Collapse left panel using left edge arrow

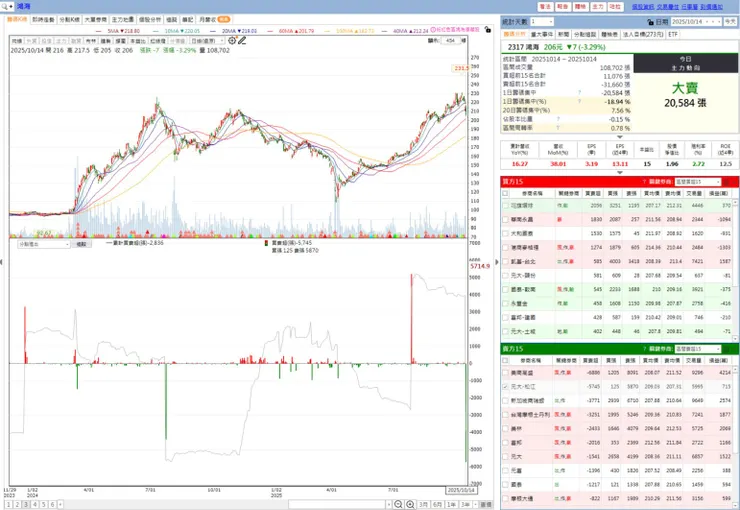[x=1, y=262]
